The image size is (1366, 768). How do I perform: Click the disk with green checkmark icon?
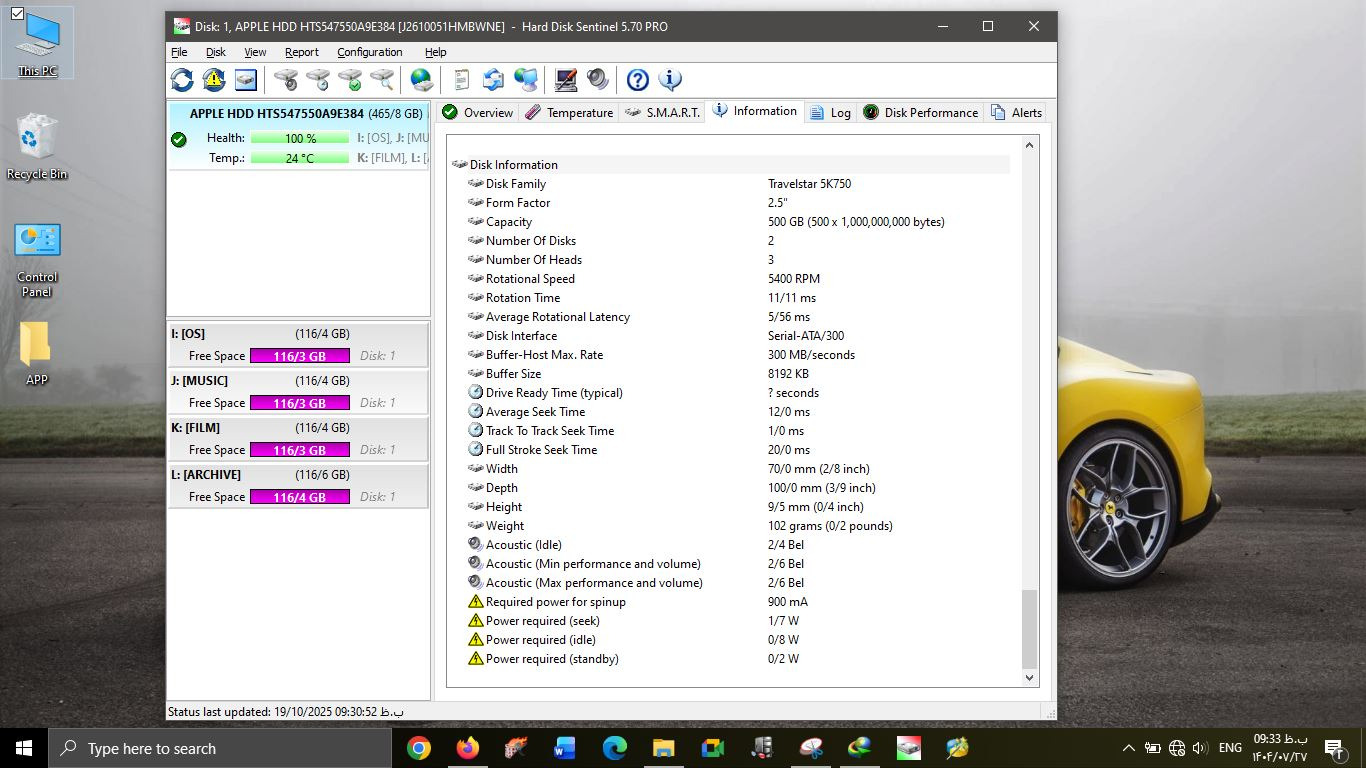pos(350,80)
